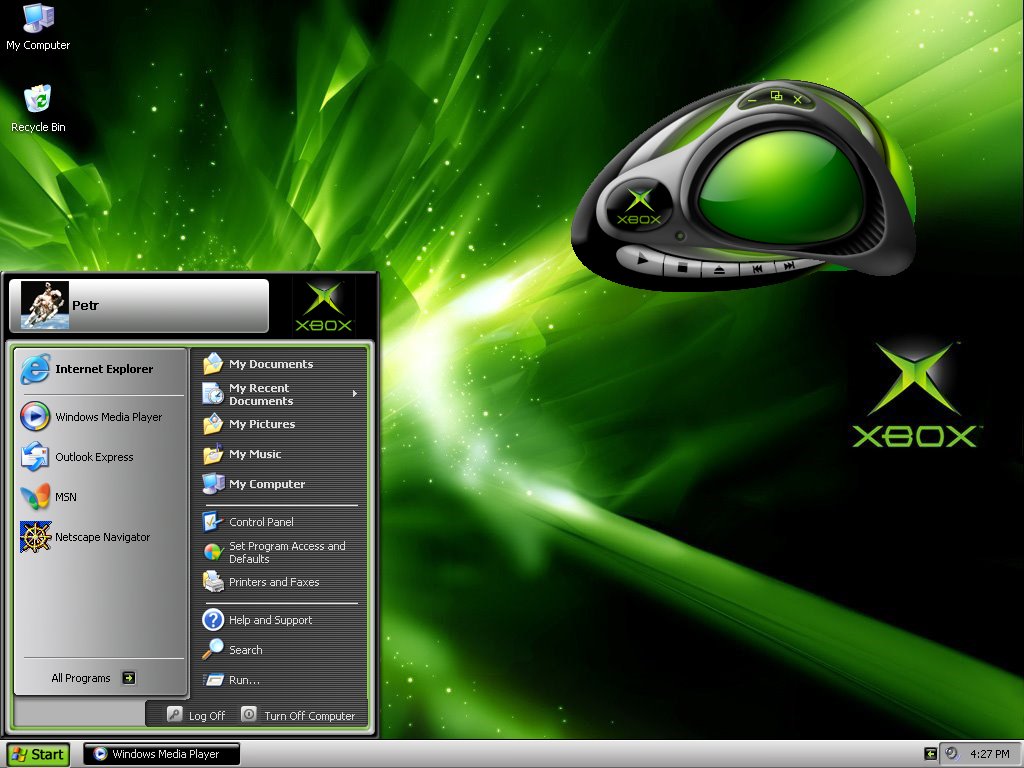The image size is (1024, 768).
Task: Switch to Windows Media Player taskbar button
Action: [162, 754]
